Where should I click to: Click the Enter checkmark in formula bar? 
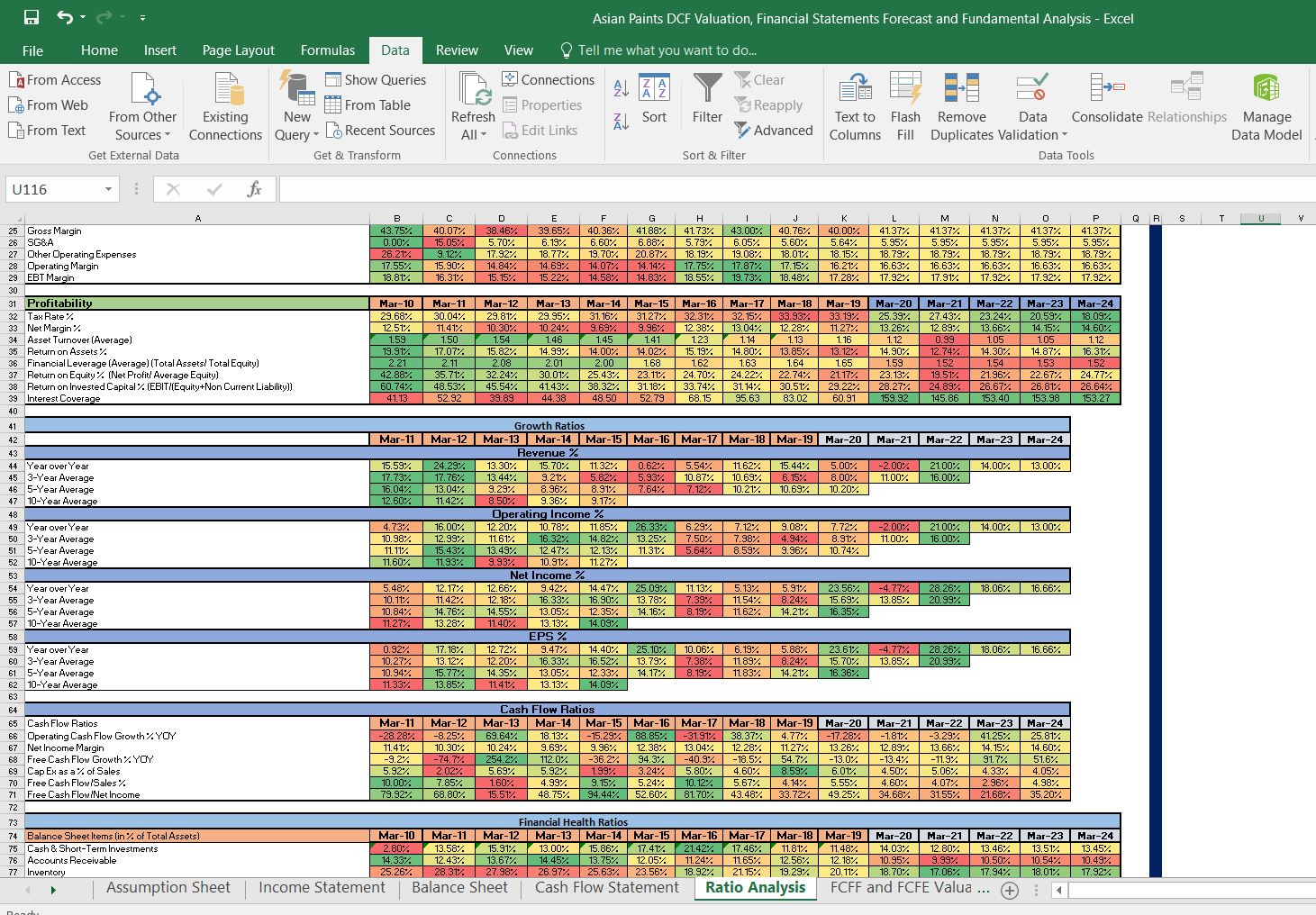(214, 189)
